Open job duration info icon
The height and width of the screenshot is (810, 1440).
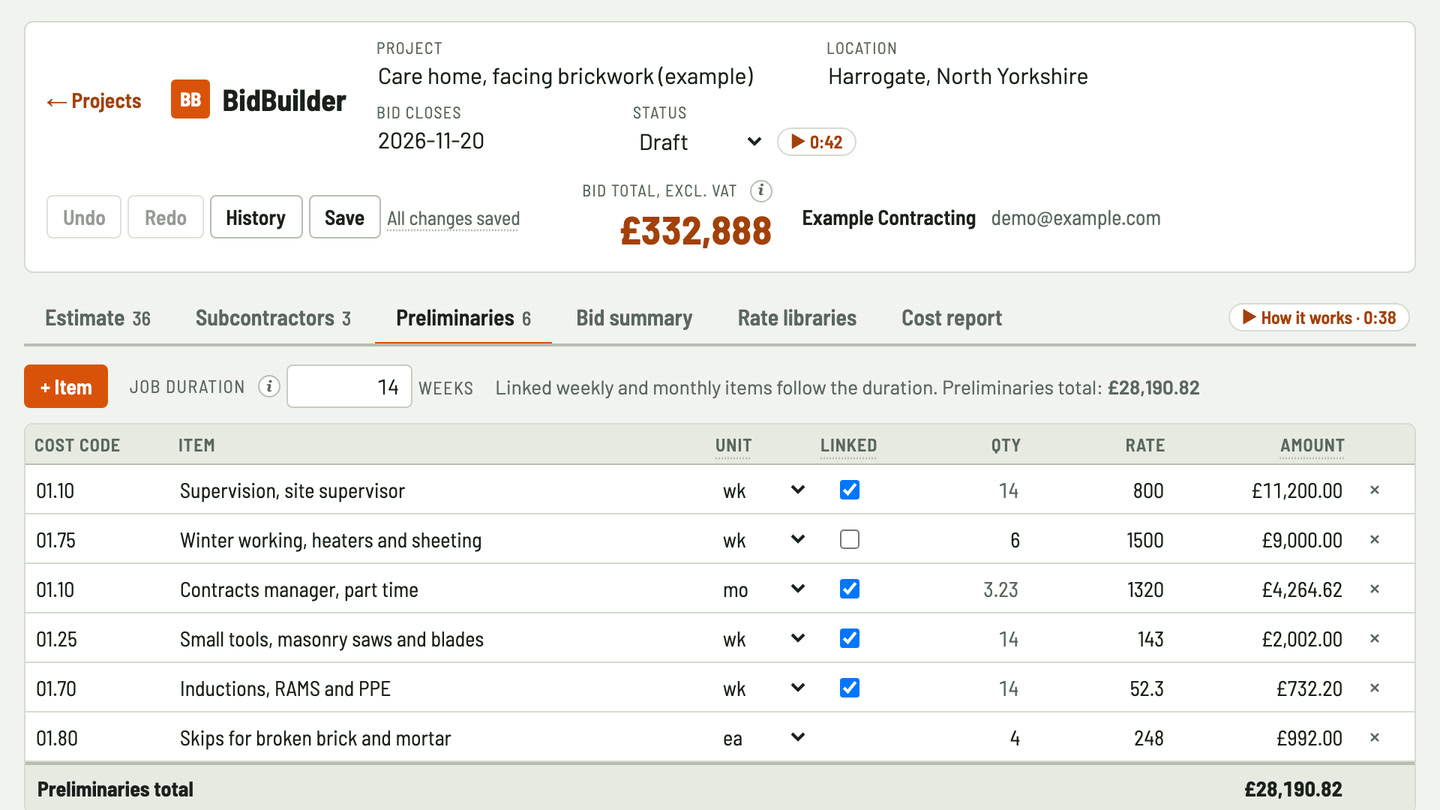pos(269,387)
